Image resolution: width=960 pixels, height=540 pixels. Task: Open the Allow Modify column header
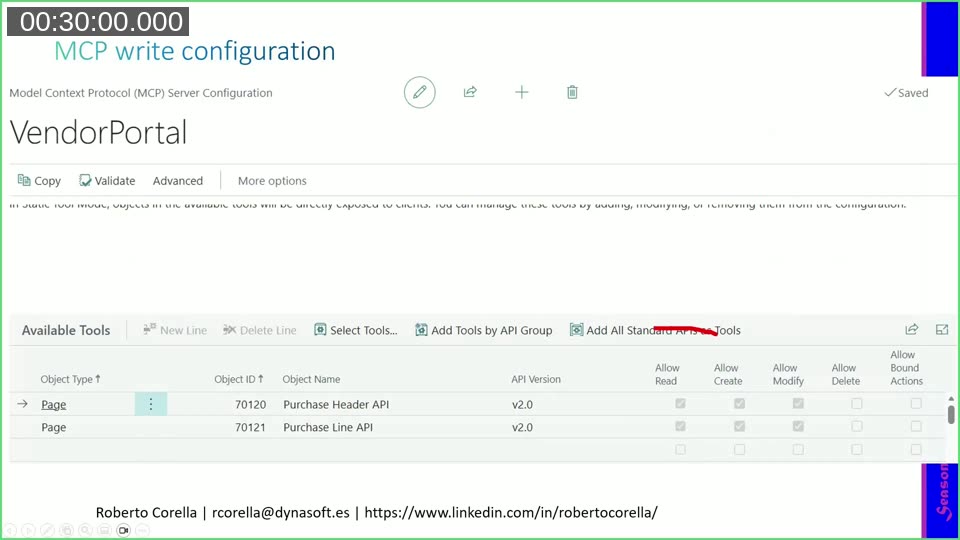tap(787, 374)
